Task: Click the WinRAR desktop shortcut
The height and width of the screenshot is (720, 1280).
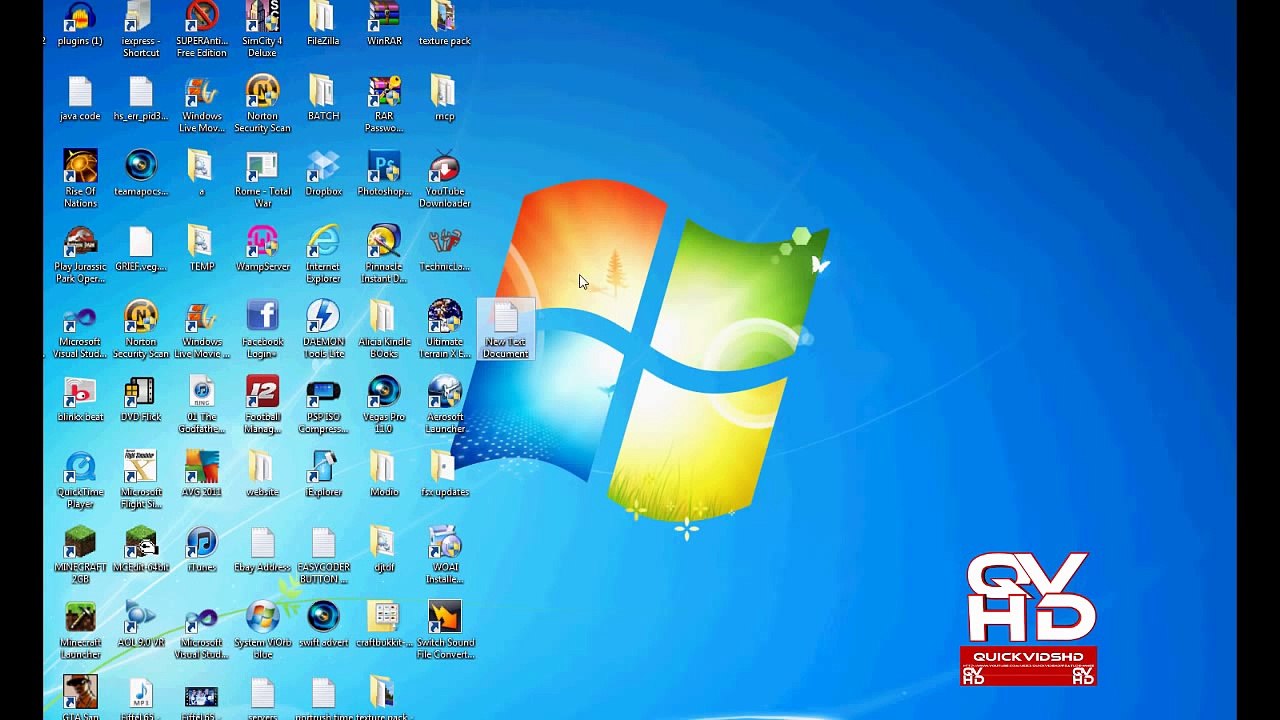Action: pyautogui.click(x=384, y=23)
